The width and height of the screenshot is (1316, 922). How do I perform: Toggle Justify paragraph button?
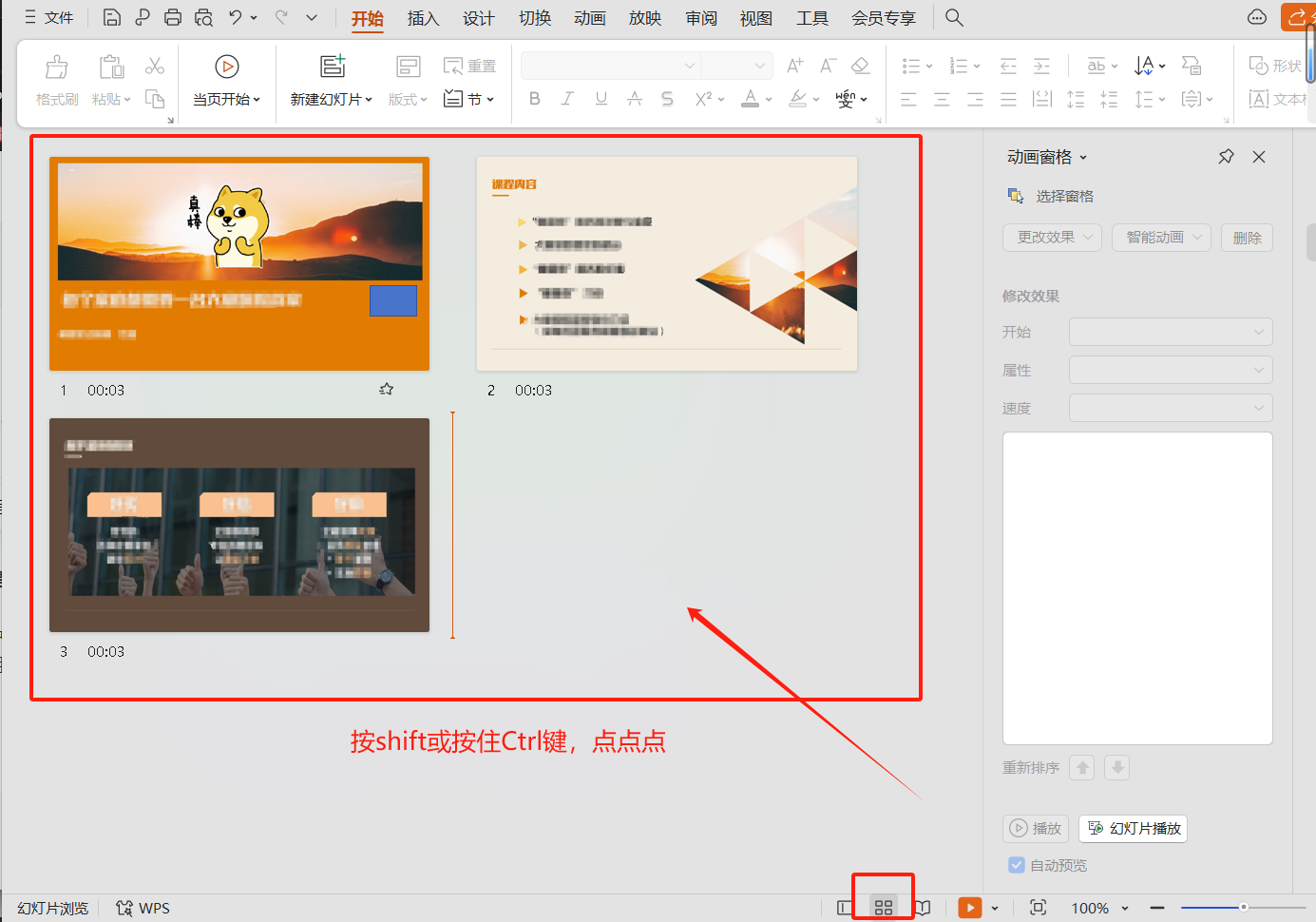click(1008, 99)
